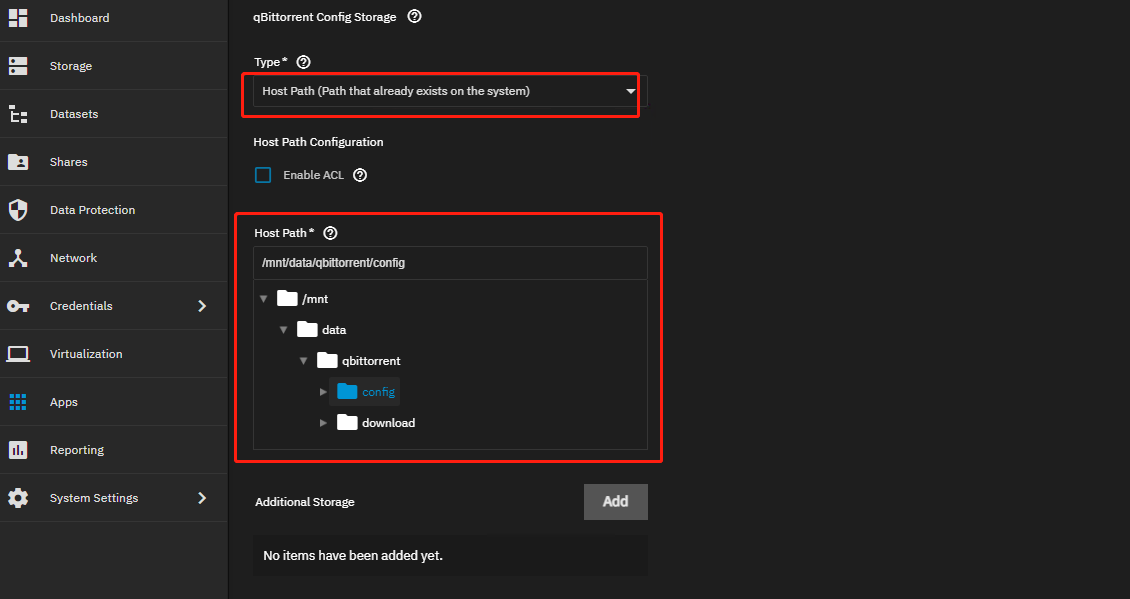Open the Data Protection menu item
1130x599 pixels.
[x=114, y=210]
